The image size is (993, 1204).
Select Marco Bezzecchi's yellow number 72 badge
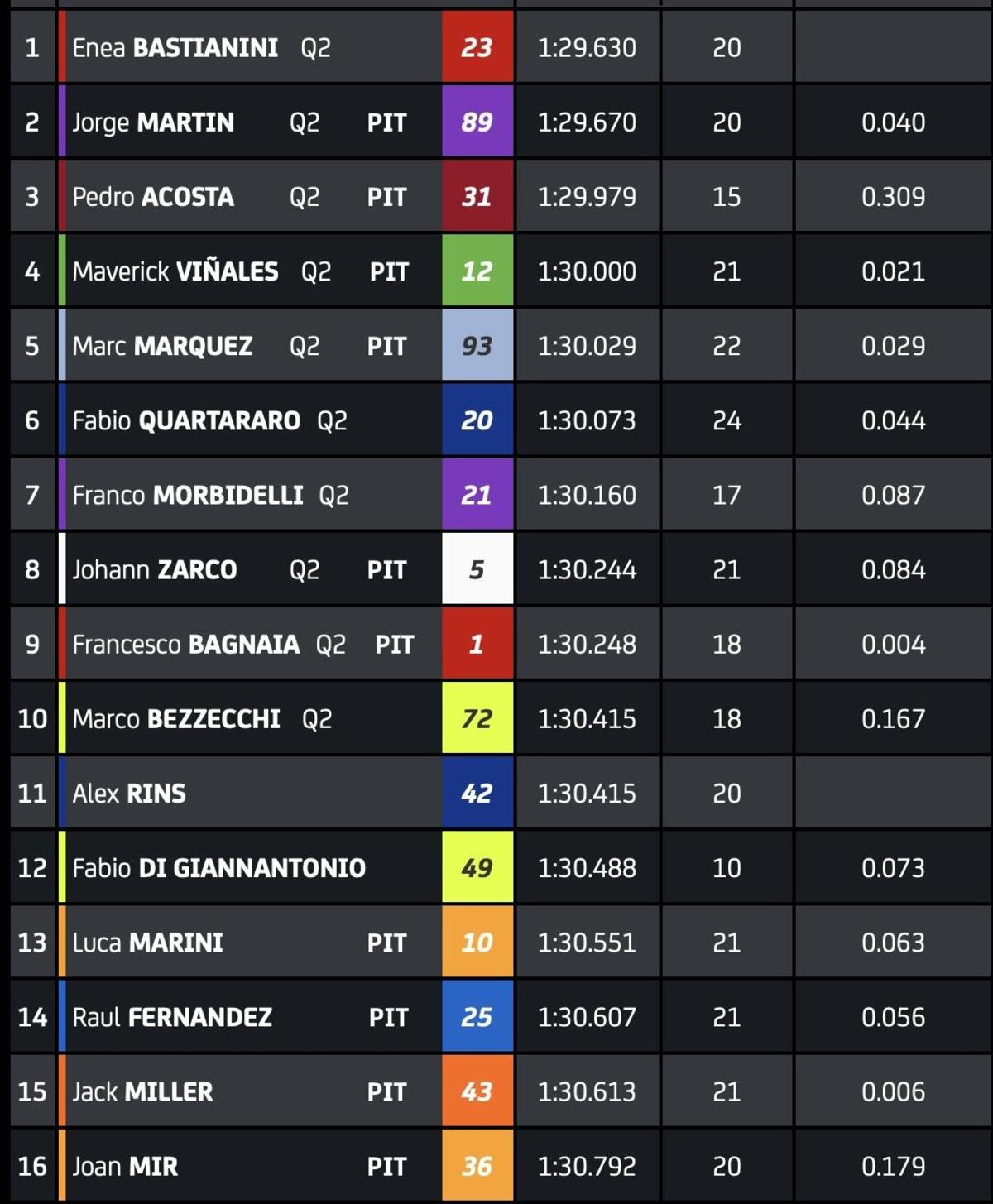click(x=477, y=718)
